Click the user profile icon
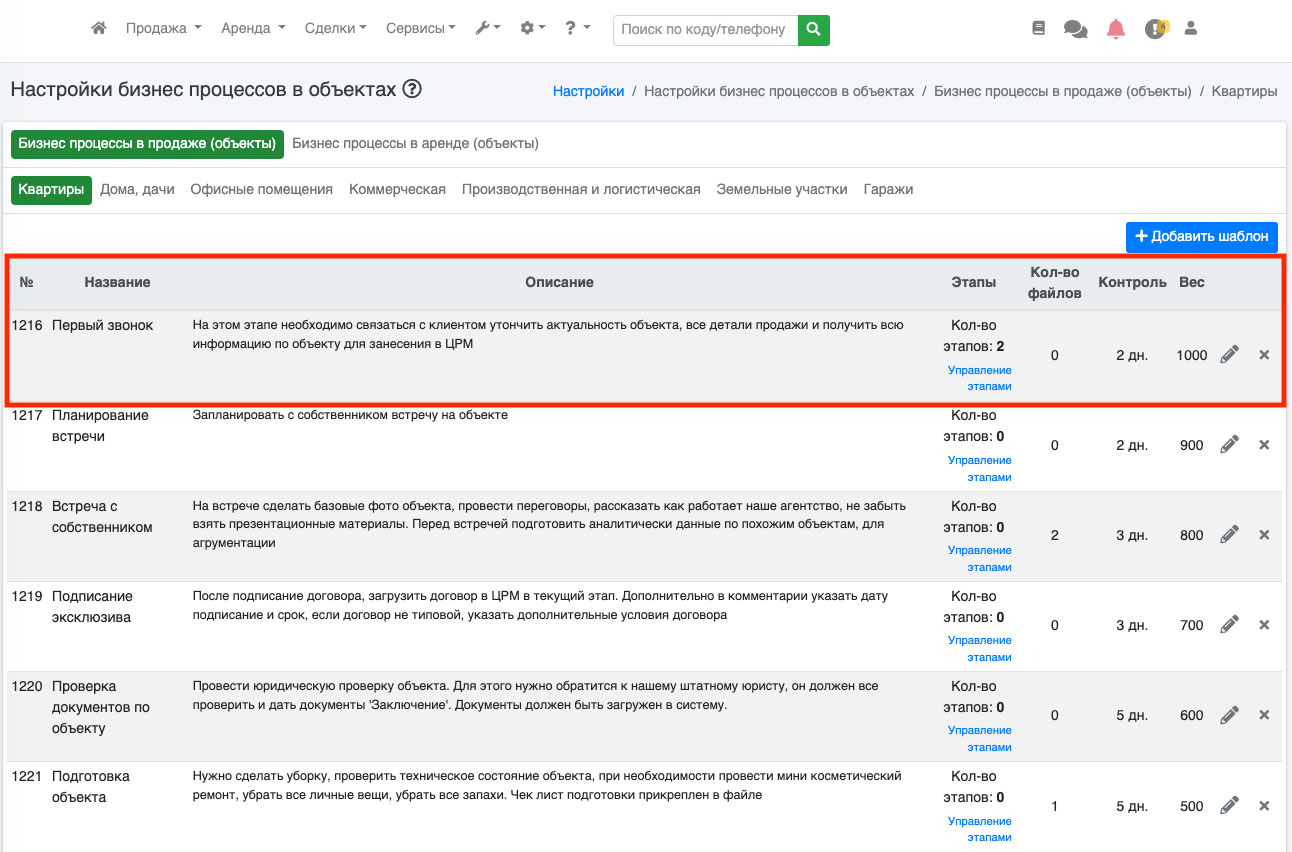This screenshot has width=1292, height=852. (1190, 29)
